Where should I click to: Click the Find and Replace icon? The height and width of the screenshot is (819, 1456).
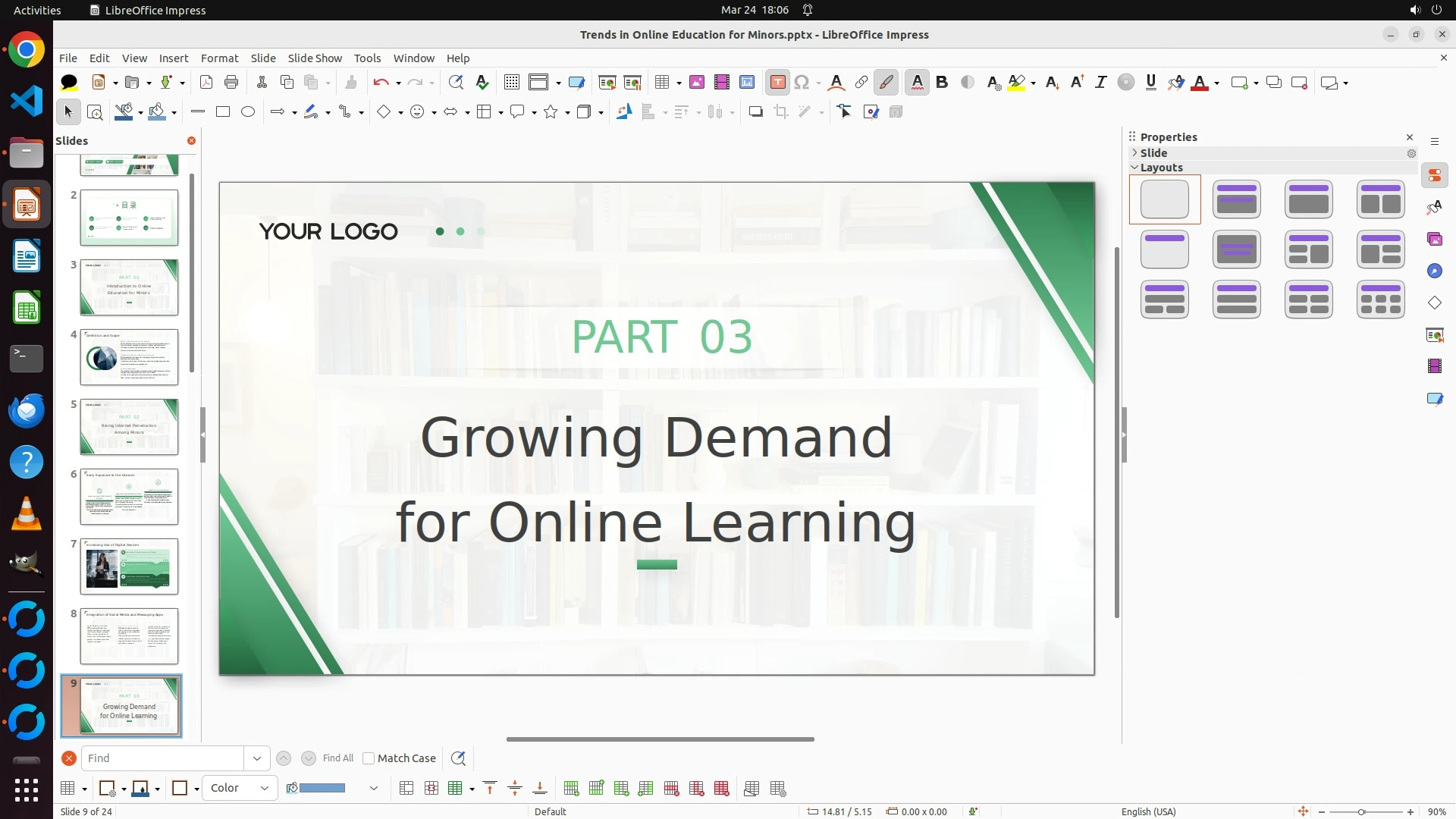[x=456, y=83]
